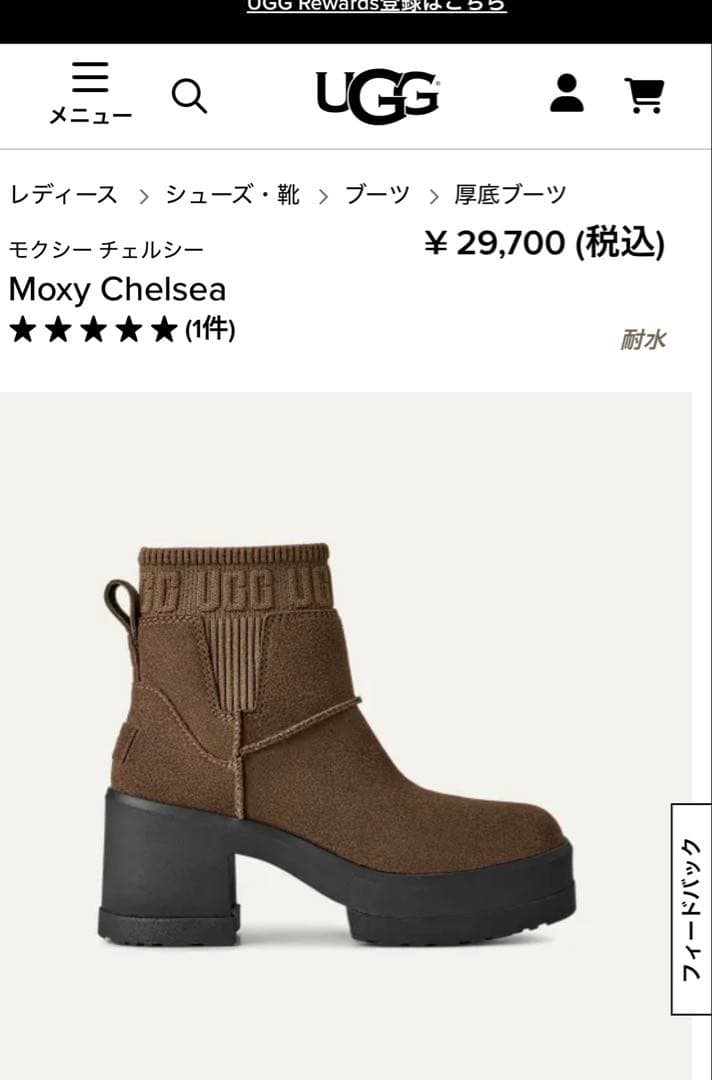Open the 厚底ブーツ breadcrumb category
Viewport: 712px width, 1080px height.
(510, 195)
